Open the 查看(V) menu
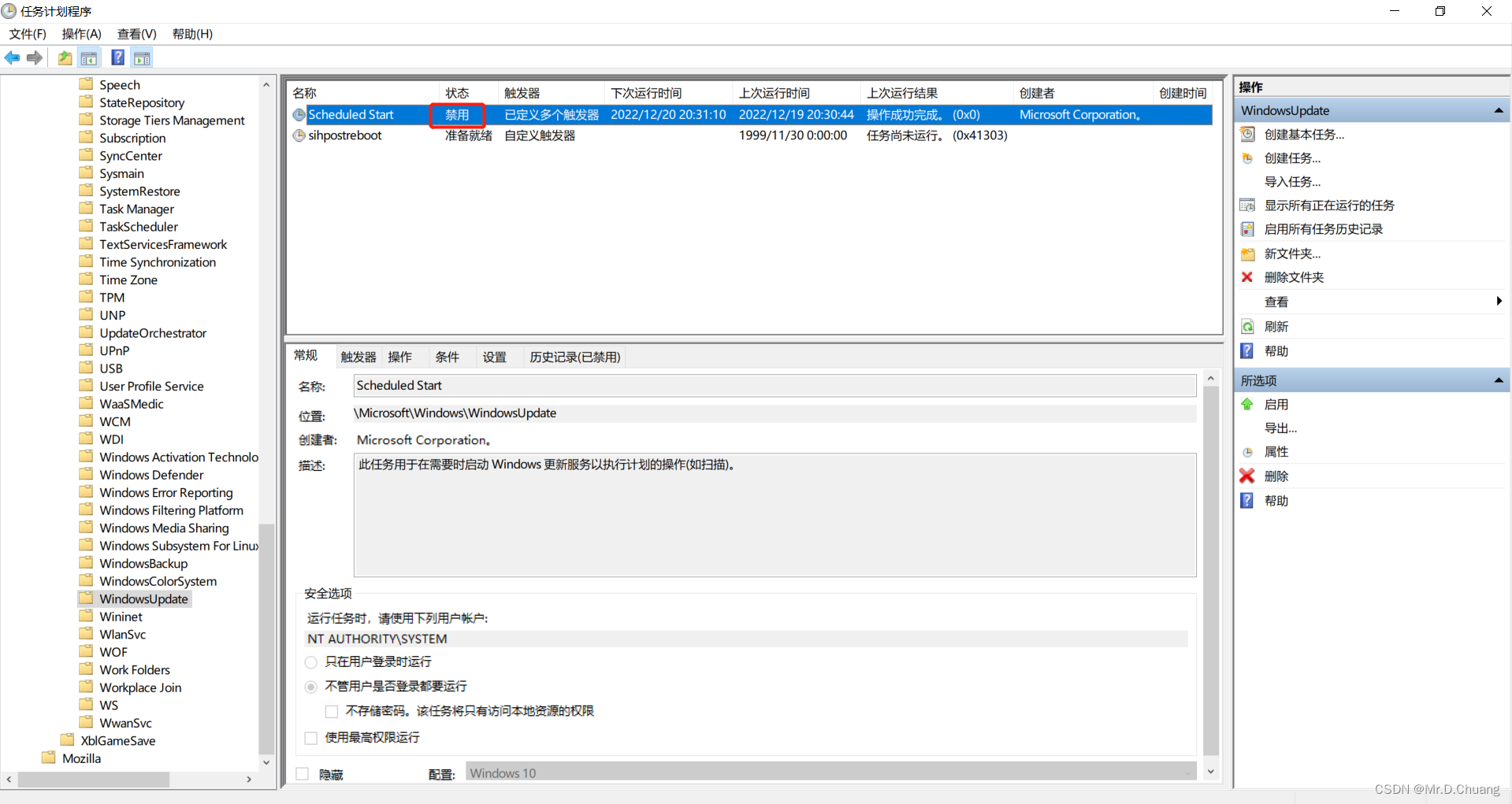Viewport: 1512px width, 804px height. (x=136, y=34)
